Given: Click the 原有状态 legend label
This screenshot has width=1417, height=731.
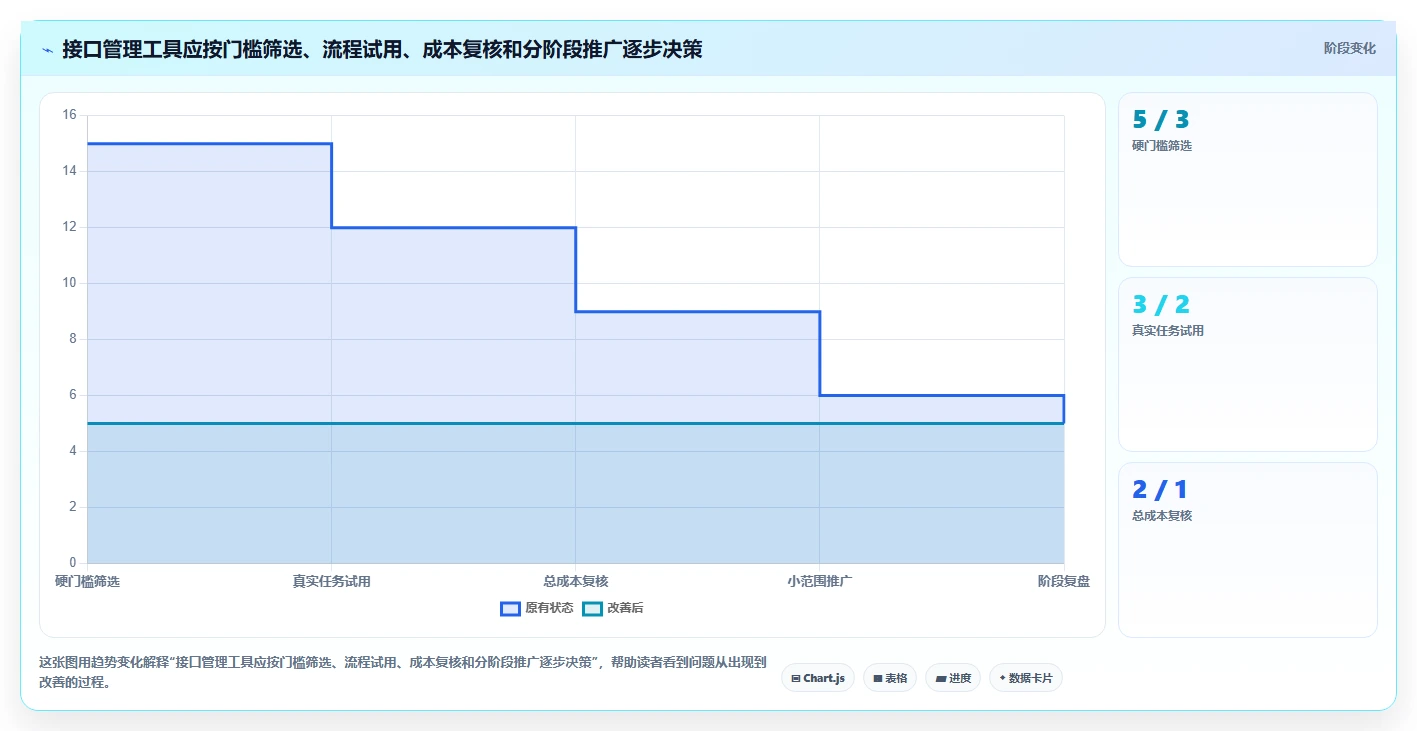Looking at the screenshot, I should pyautogui.click(x=549, y=608).
